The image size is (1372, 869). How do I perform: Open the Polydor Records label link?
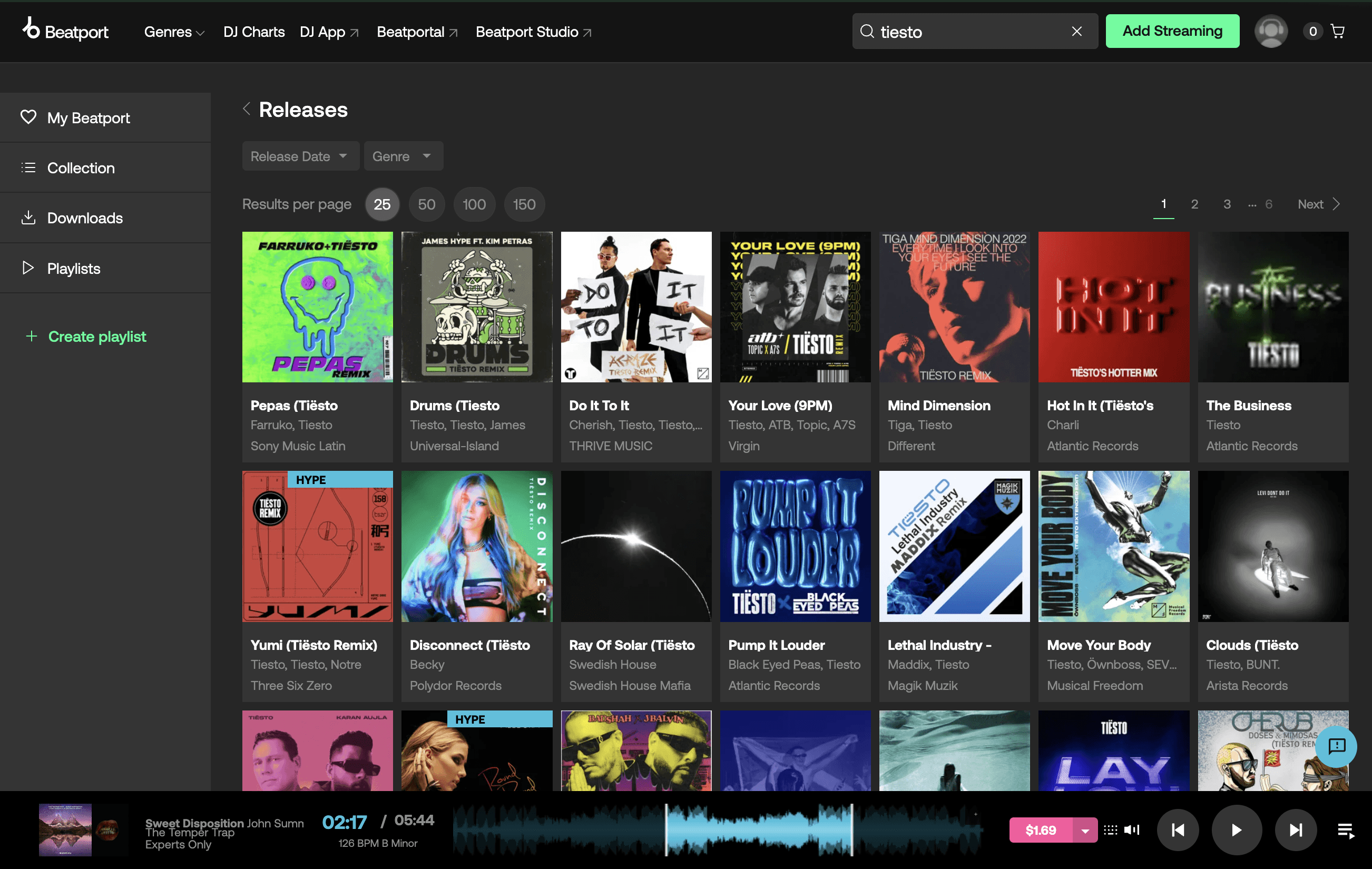456,686
